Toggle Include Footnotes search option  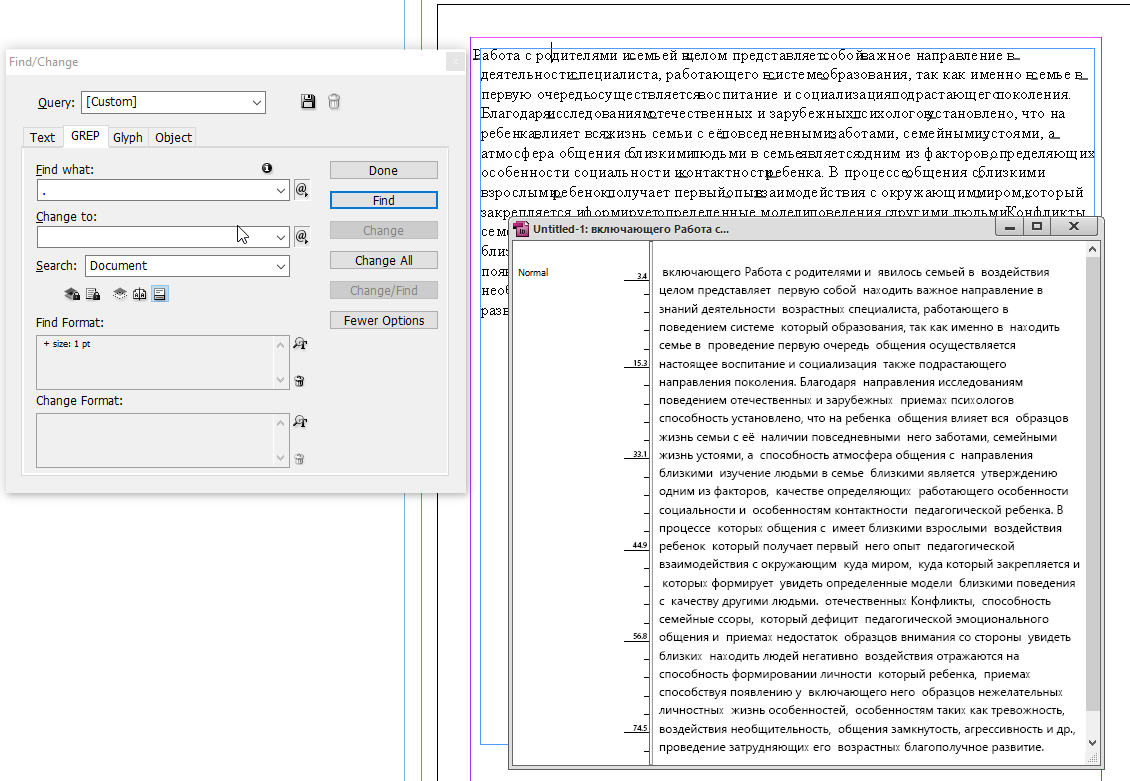(x=160, y=294)
